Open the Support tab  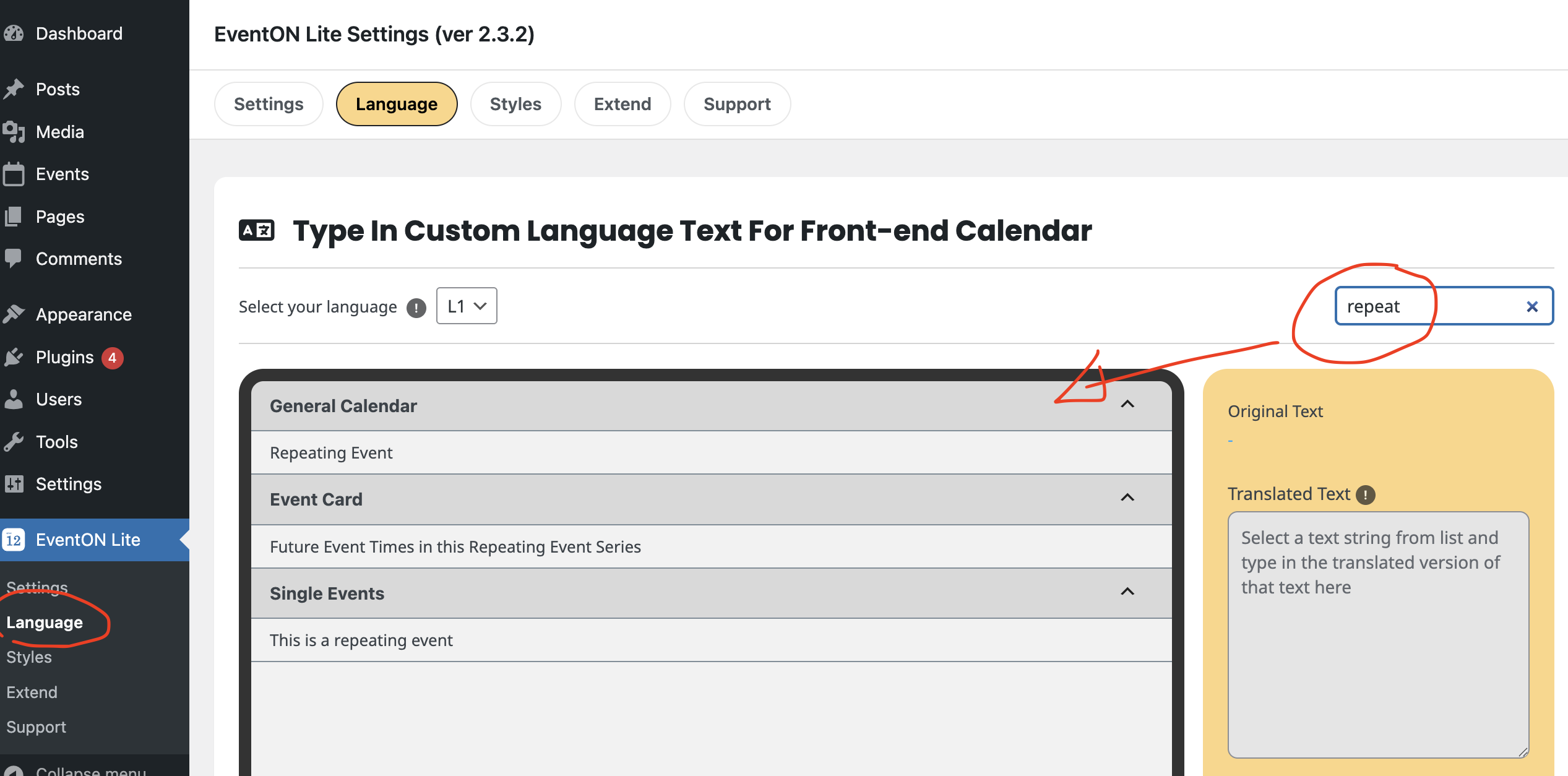click(737, 104)
